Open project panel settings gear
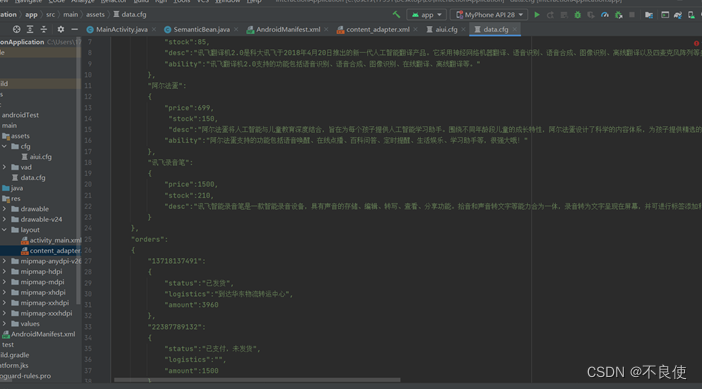The image size is (703, 390). point(61,29)
